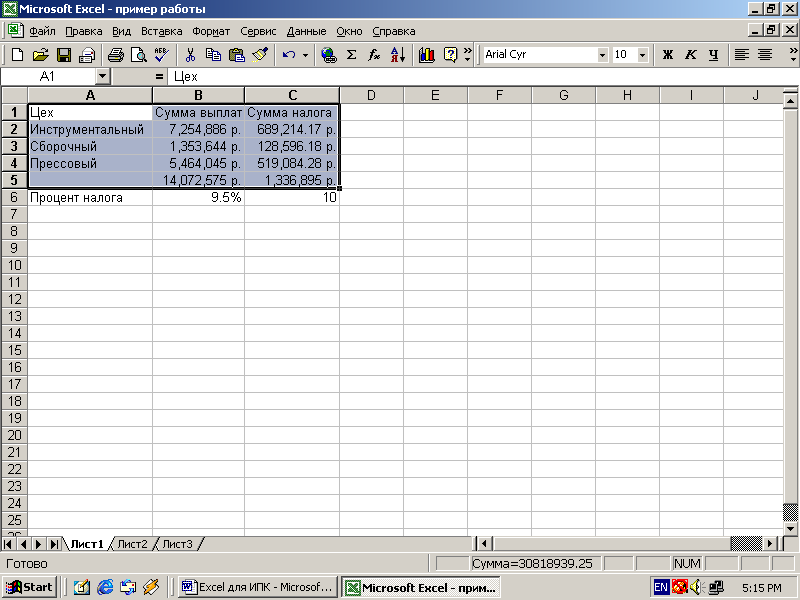Open the Справка menu

[x=393, y=31]
